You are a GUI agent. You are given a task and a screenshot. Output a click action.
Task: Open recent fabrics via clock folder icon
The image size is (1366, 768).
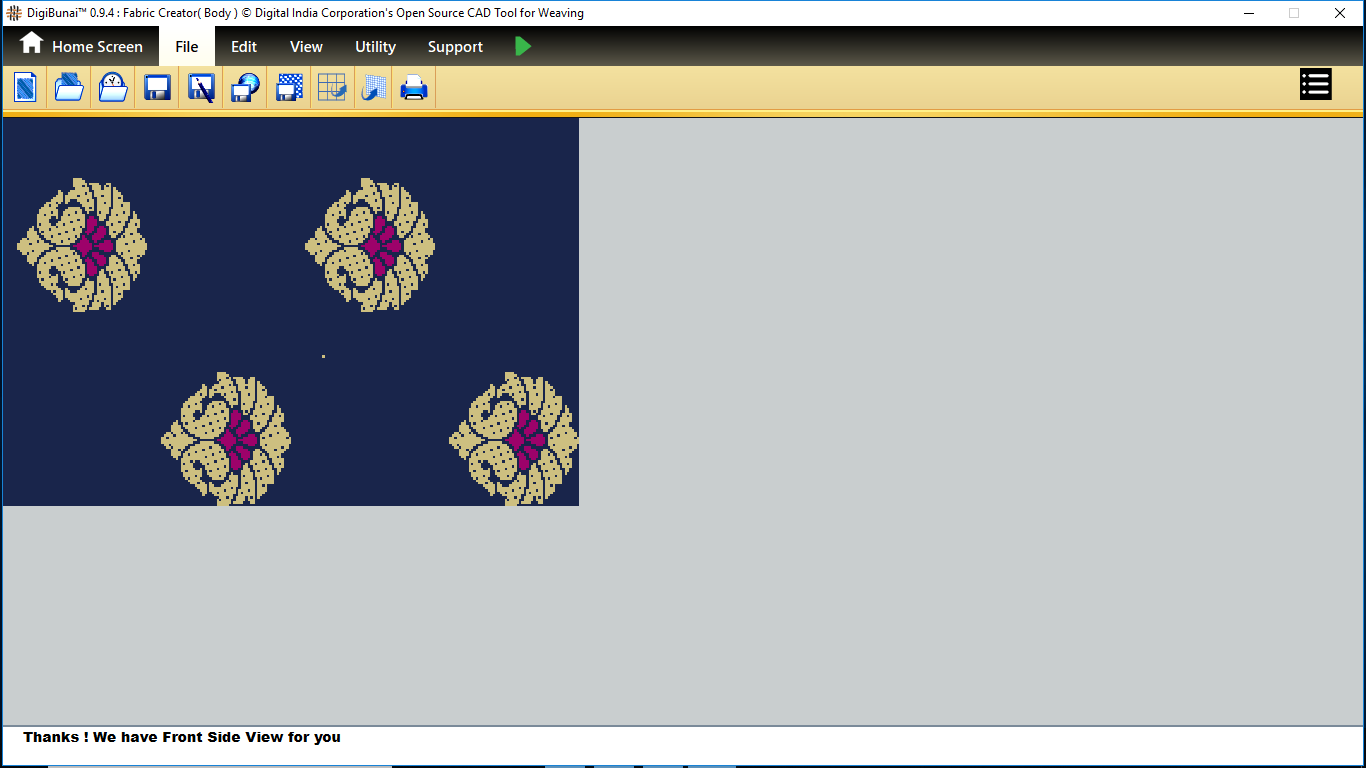[x=113, y=88]
